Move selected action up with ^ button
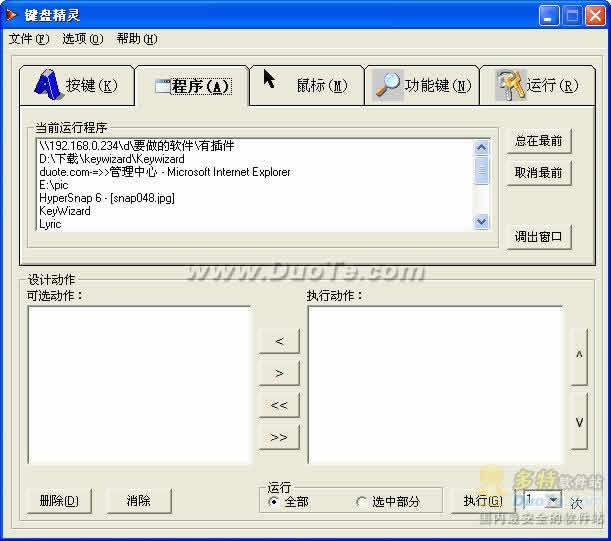Screen dimensions: 611x541 579,356
